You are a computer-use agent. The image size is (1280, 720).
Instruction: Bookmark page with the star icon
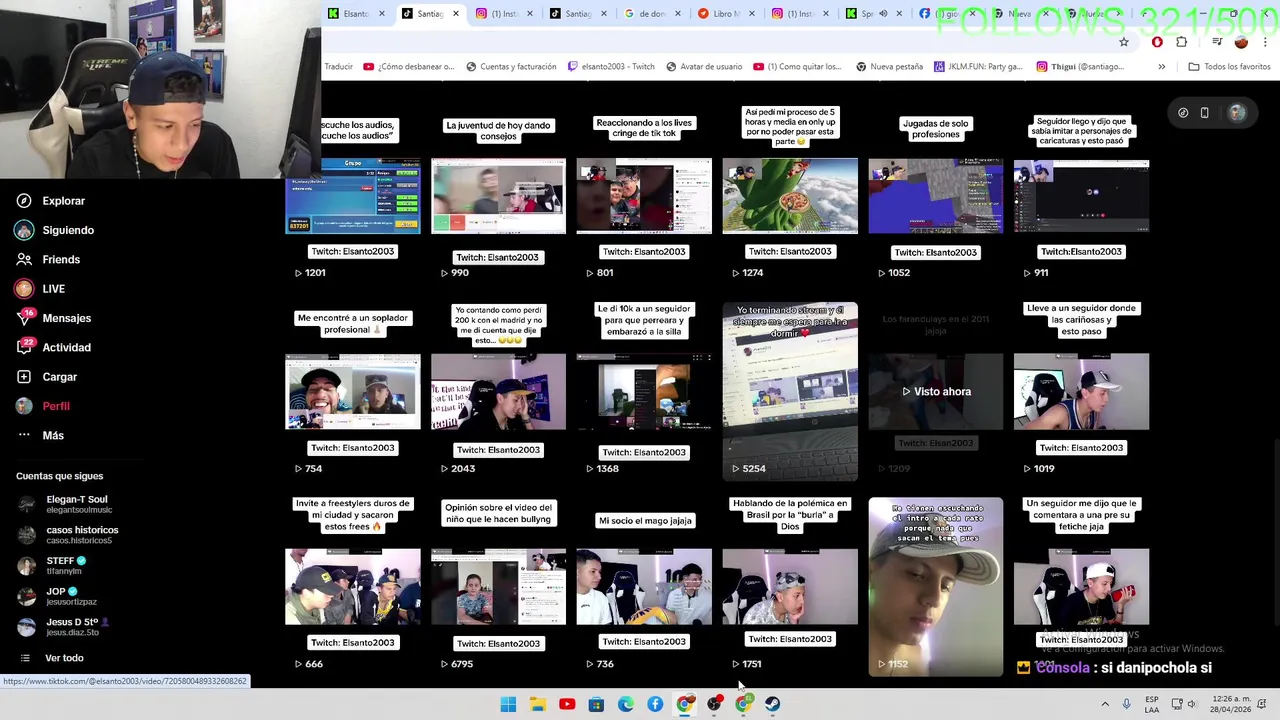coord(1124,42)
